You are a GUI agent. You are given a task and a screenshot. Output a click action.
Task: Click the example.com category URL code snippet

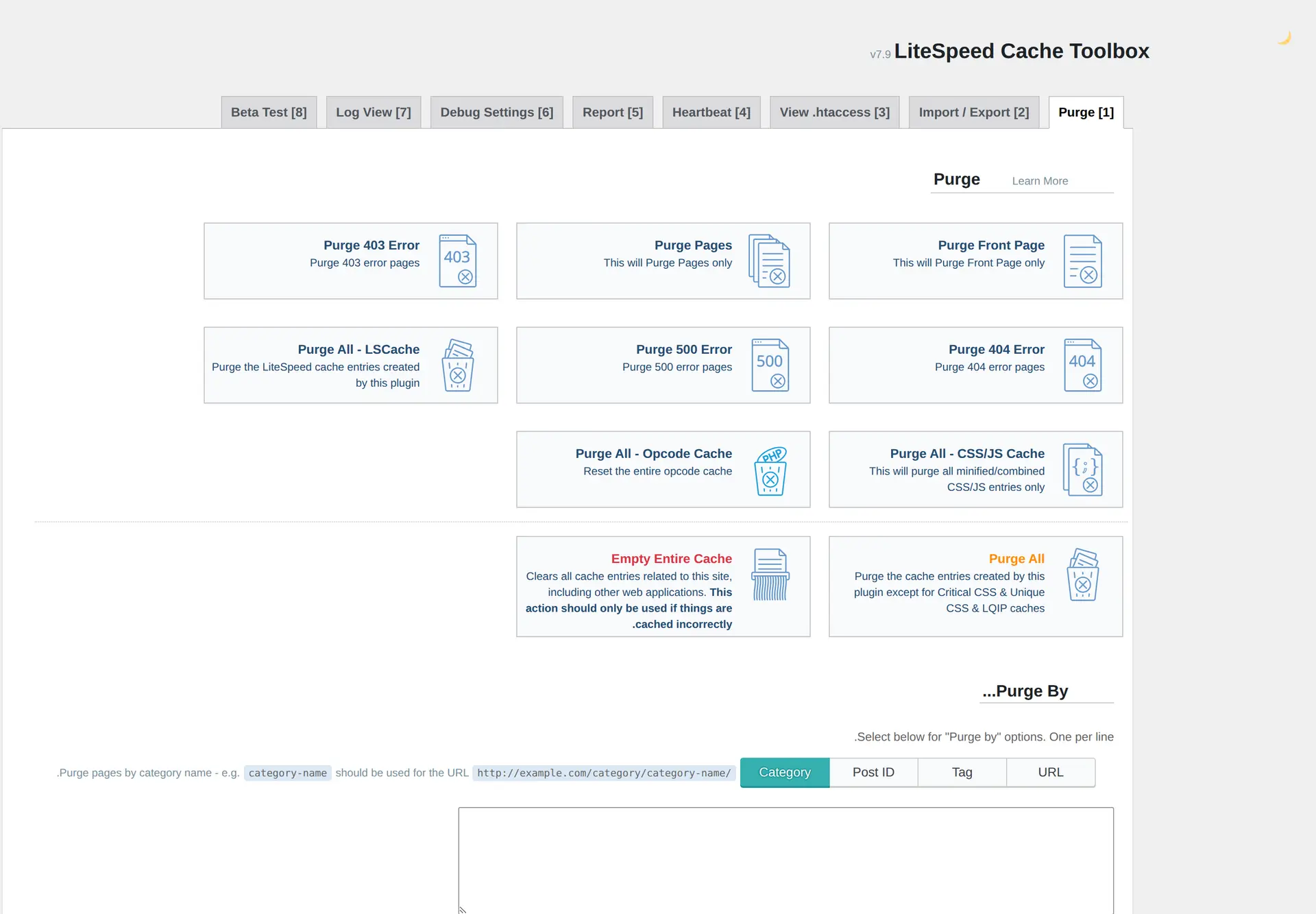click(604, 773)
